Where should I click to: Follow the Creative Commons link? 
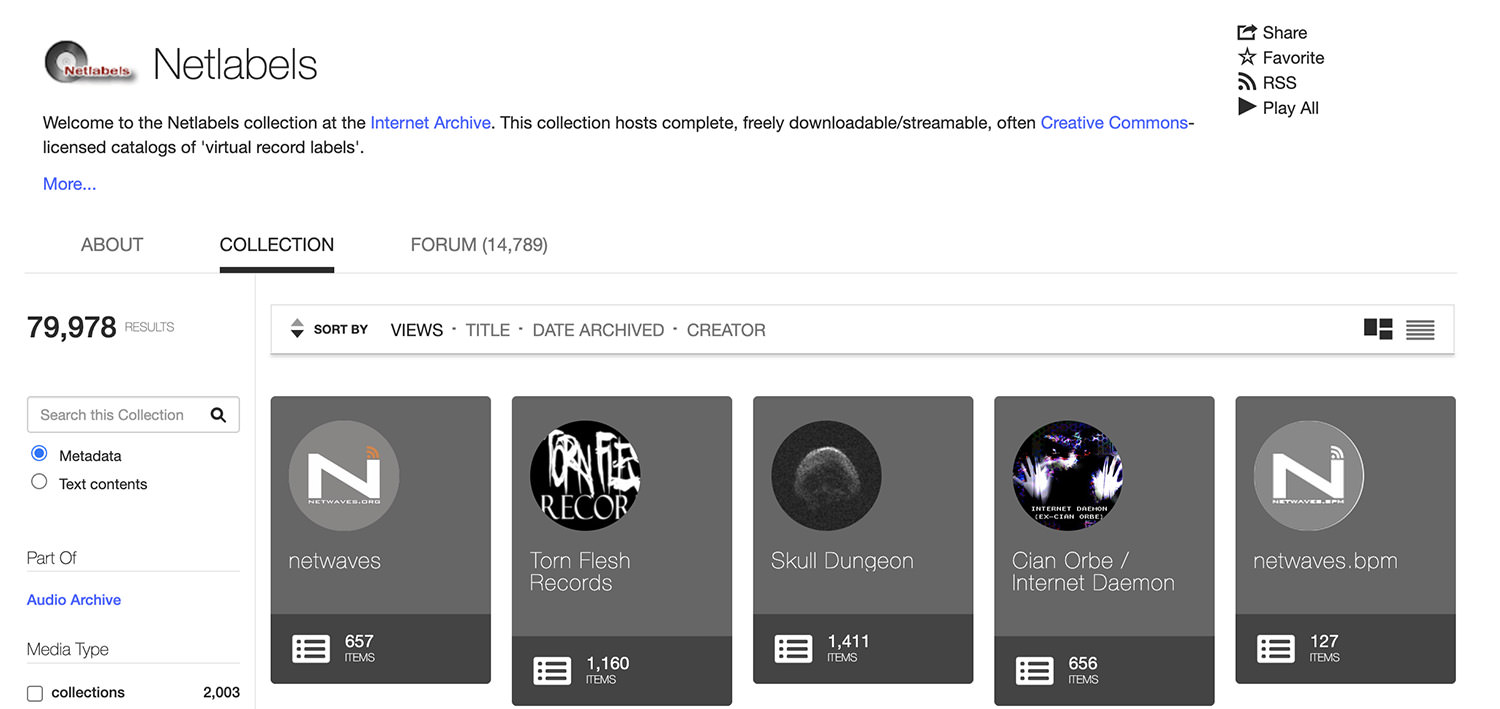coord(1114,123)
